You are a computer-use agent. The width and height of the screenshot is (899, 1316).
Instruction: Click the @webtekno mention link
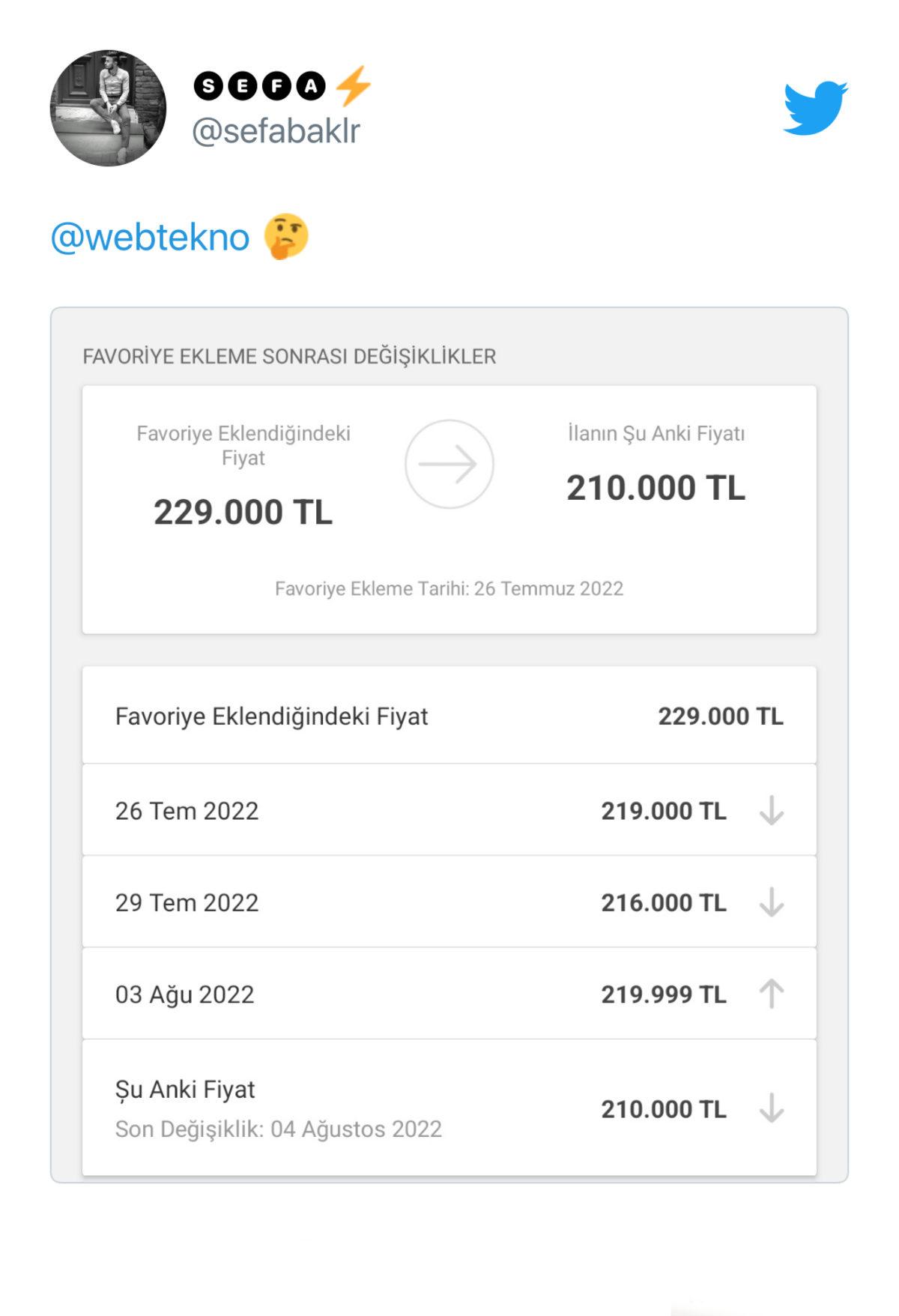[x=150, y=238]
